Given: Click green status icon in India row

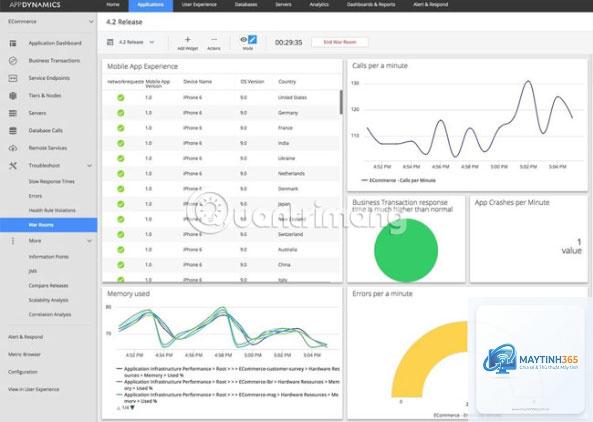Looking at the screenshot, I should (x=121, y=143).
